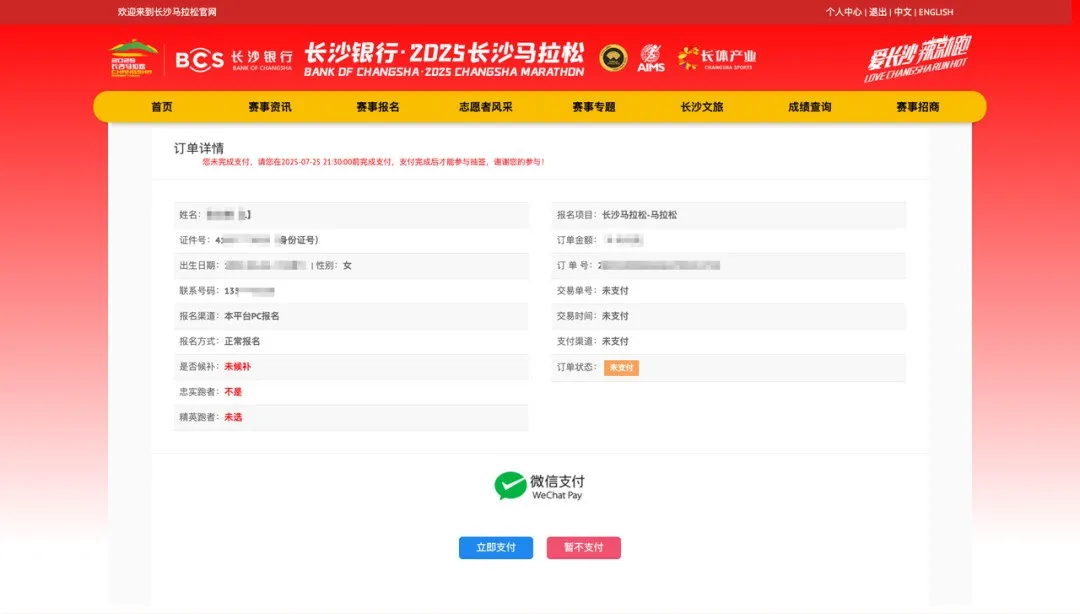Go to 赛事报名 registration menu

pyautogui.click(x=377, y=107)
